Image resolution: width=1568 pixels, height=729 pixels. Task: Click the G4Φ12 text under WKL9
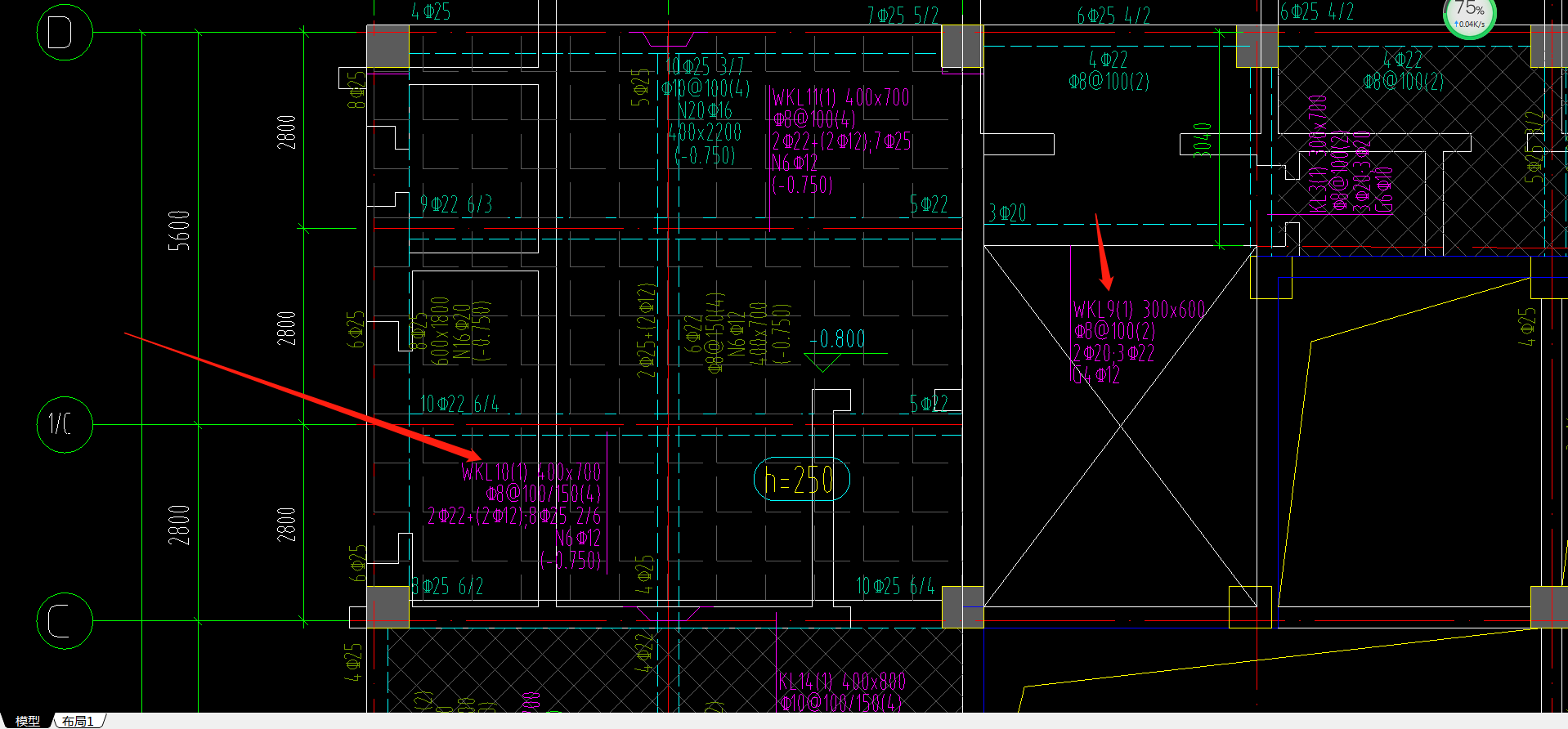coord(1096,376)
